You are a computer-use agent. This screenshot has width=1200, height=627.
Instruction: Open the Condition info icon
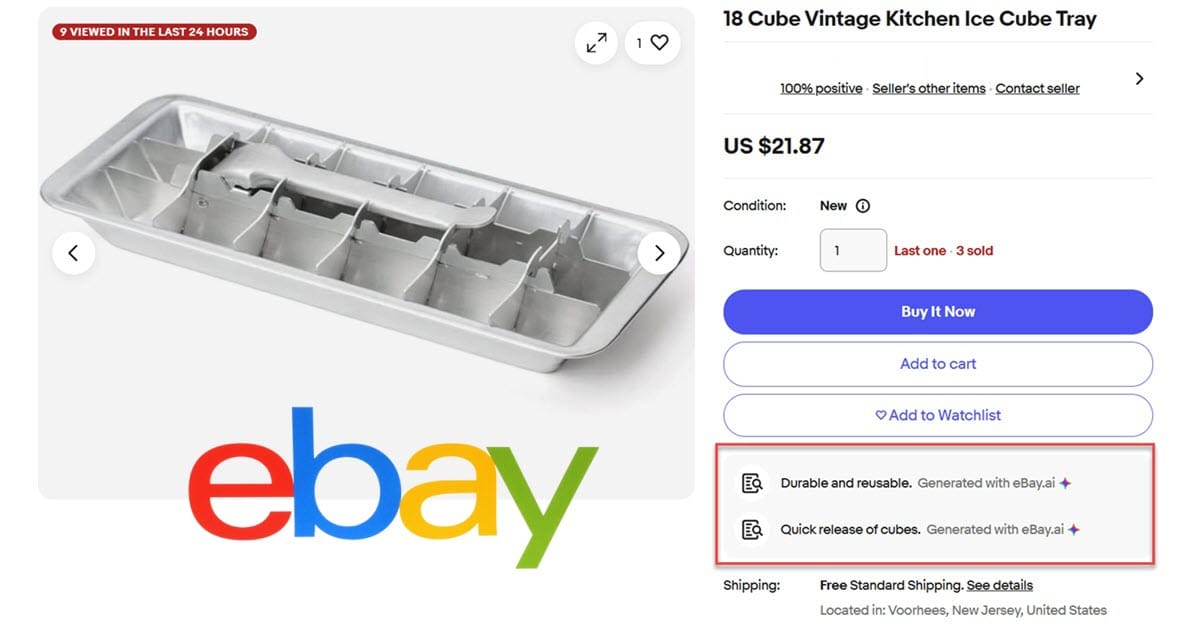[863, 206]
